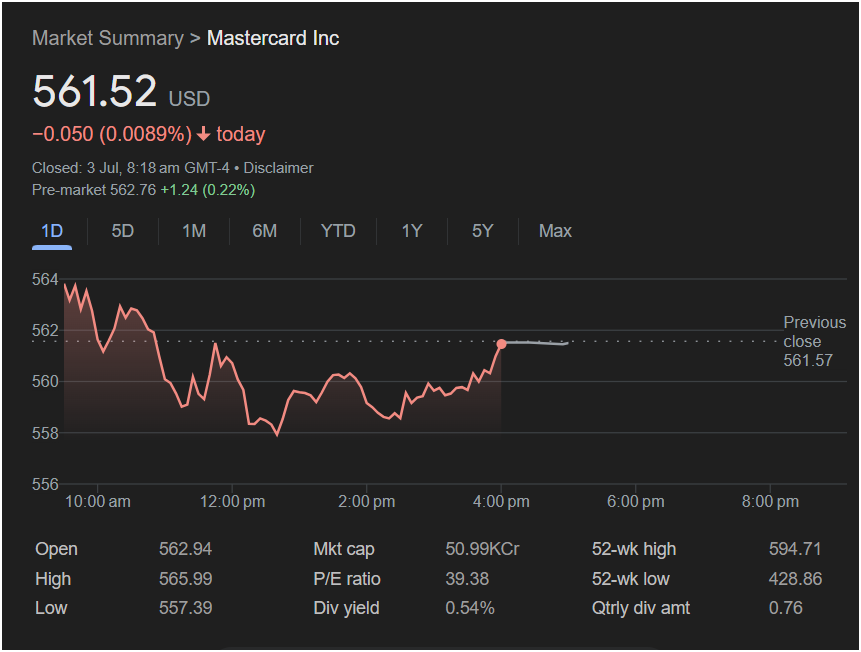The image size is (861, 652).
Task: Switch to the 5D chart range
Action: pyautogui.click(x=122, y=231)
